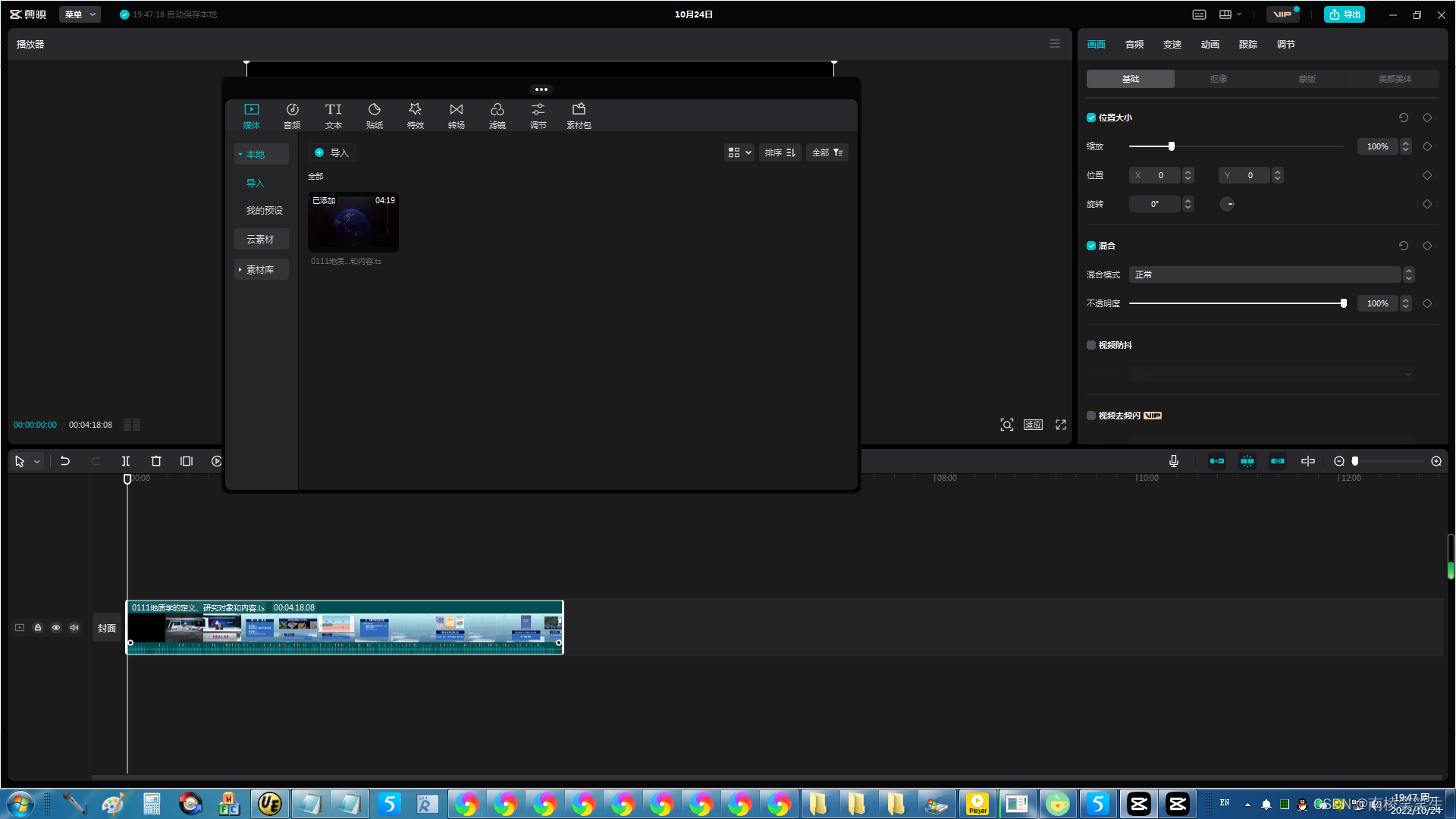1456x819 pixels.
Task: Click the 导出 export button
Action: [x=1344, y=14]
